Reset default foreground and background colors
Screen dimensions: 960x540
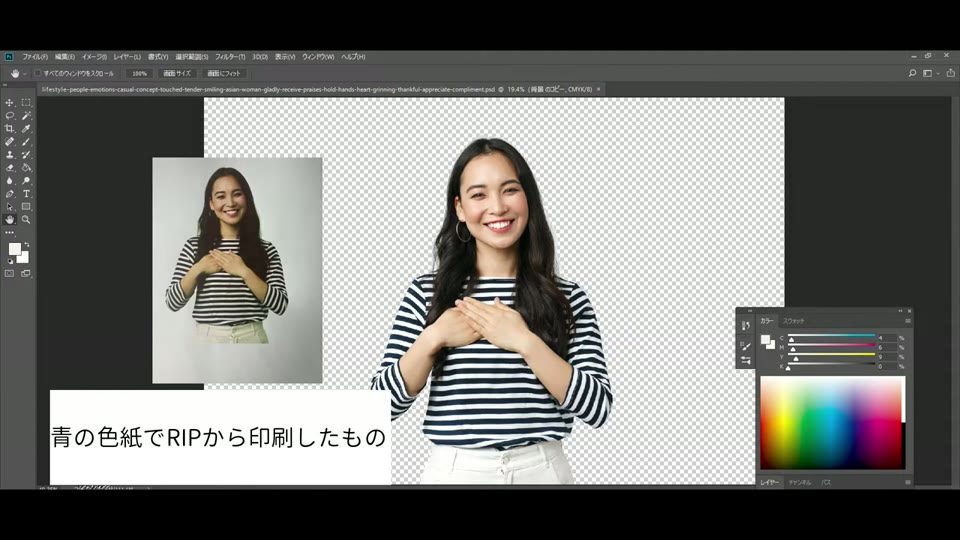[x=10, y=261]
